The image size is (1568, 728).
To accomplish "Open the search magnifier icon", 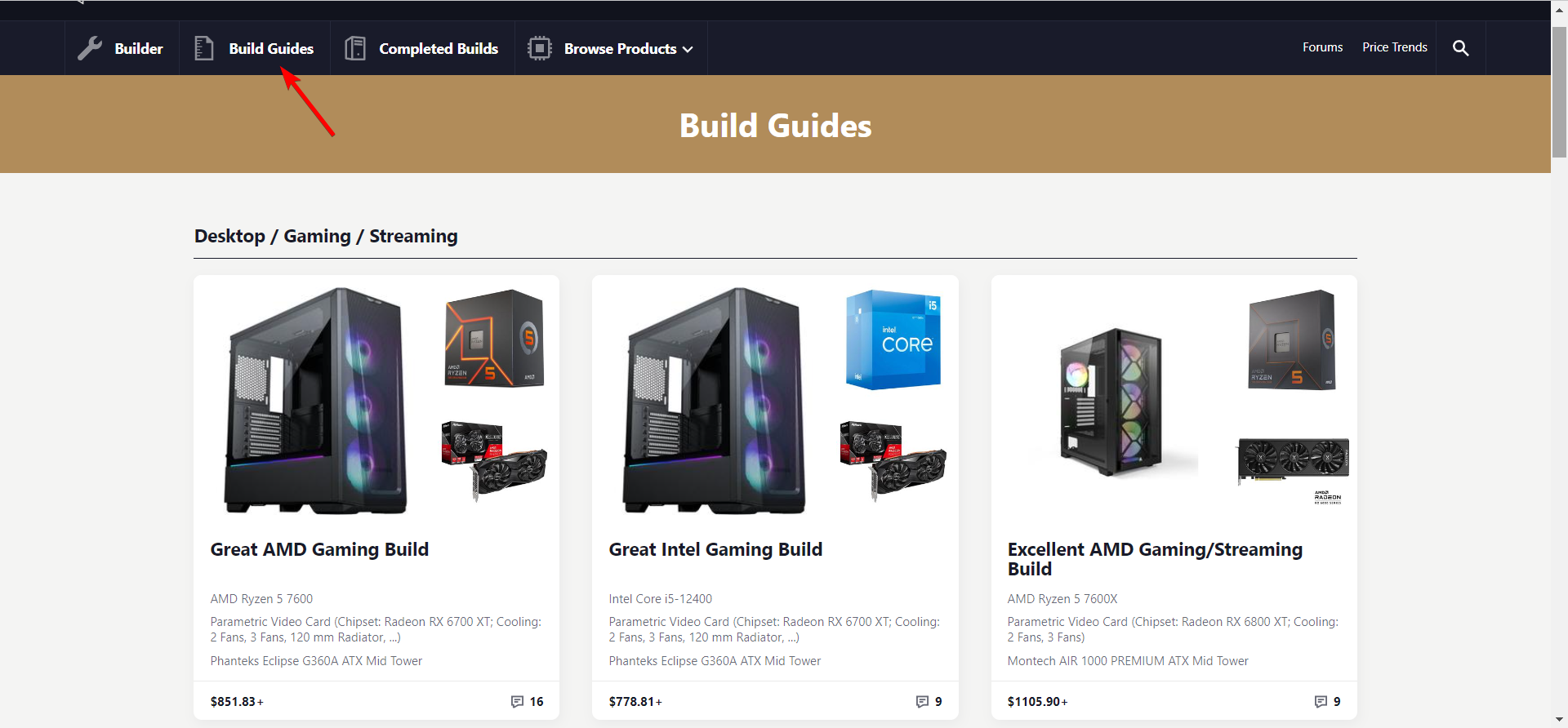I will 1460,48.
